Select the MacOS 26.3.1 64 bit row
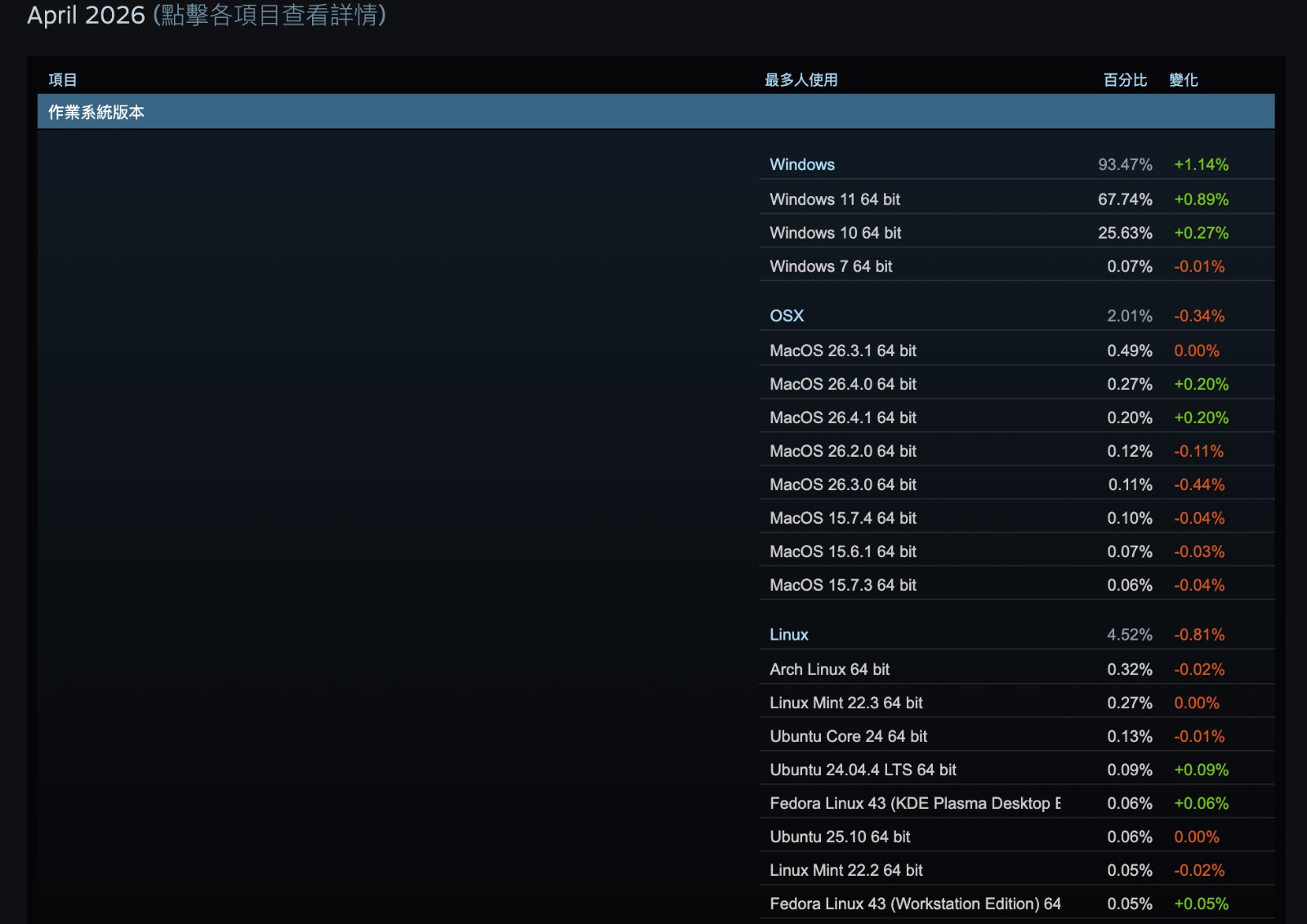The width and height of the screenshot is (1307, 924). coord(1017,350)
